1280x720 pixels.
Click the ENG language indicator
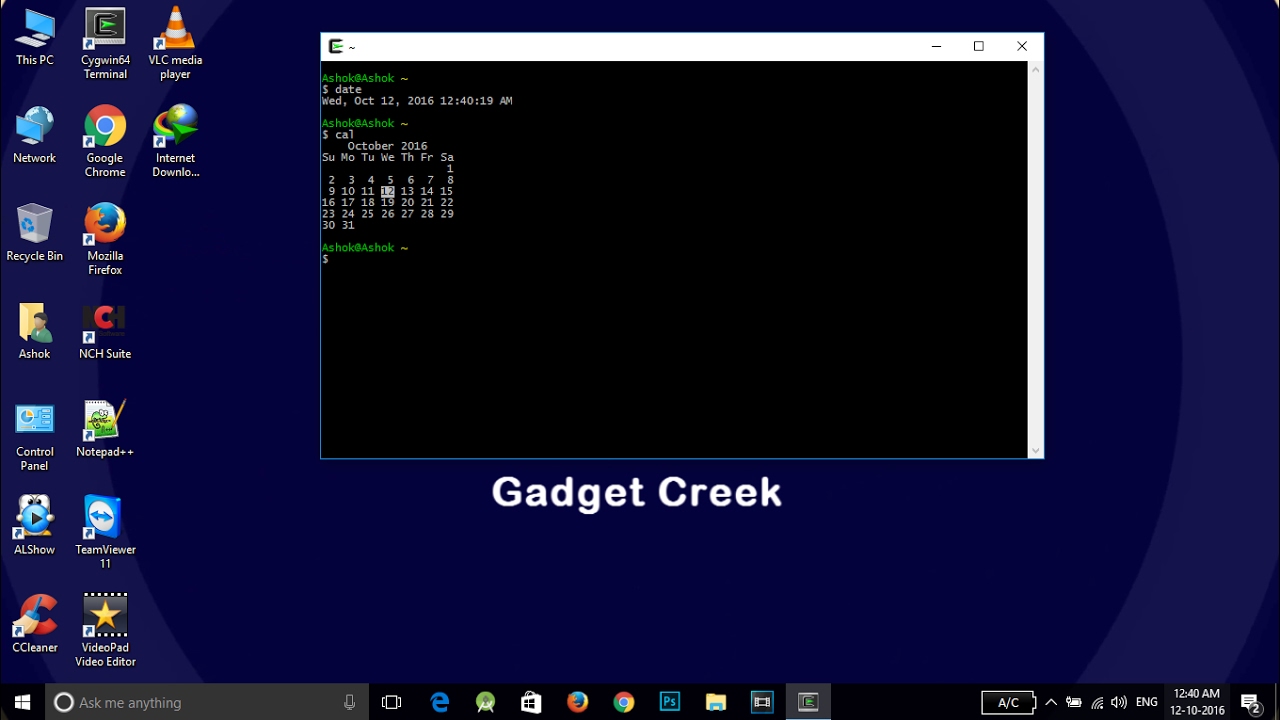[1147, 702]
